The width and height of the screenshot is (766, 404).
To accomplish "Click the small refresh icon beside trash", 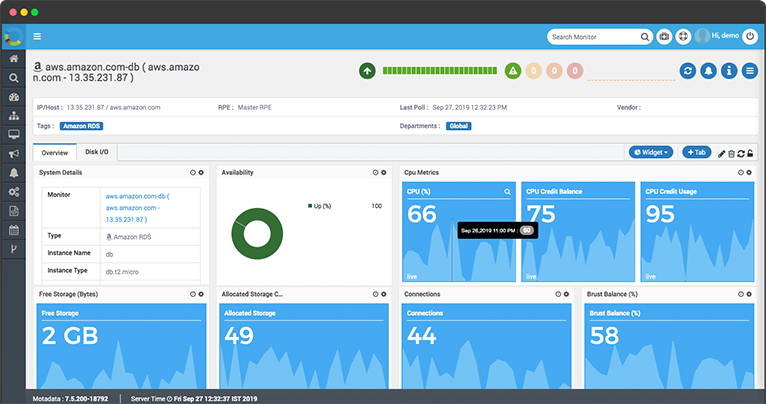I will point(741,153).
